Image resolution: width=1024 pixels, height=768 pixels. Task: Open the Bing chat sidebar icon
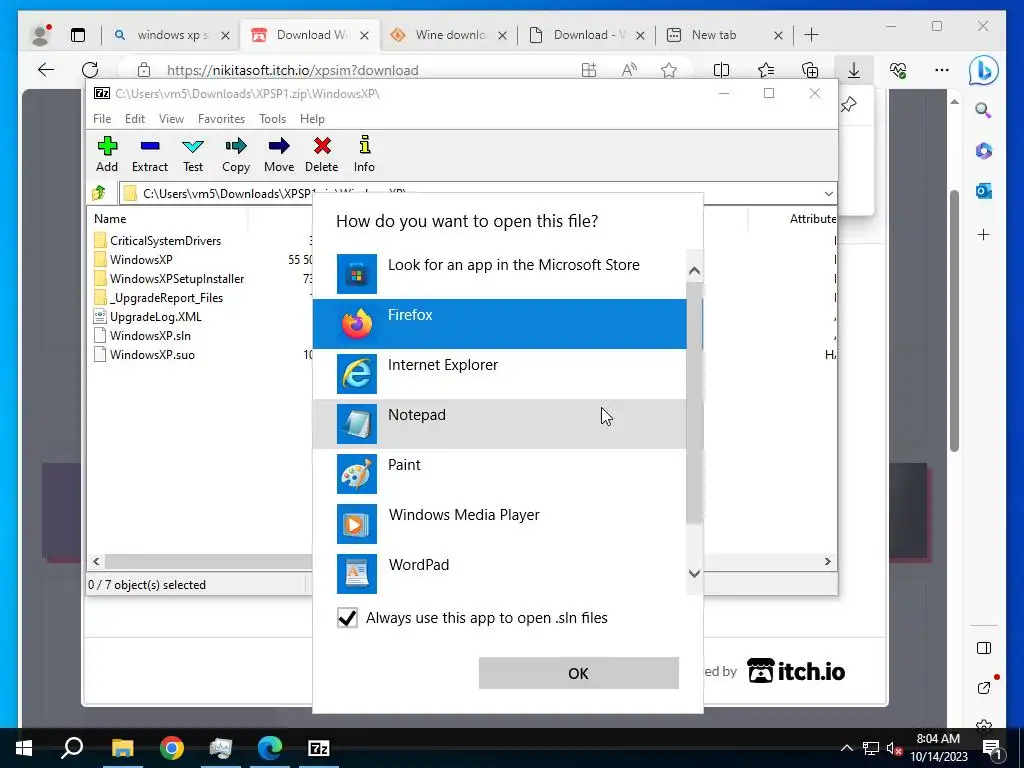coord(984,71)
